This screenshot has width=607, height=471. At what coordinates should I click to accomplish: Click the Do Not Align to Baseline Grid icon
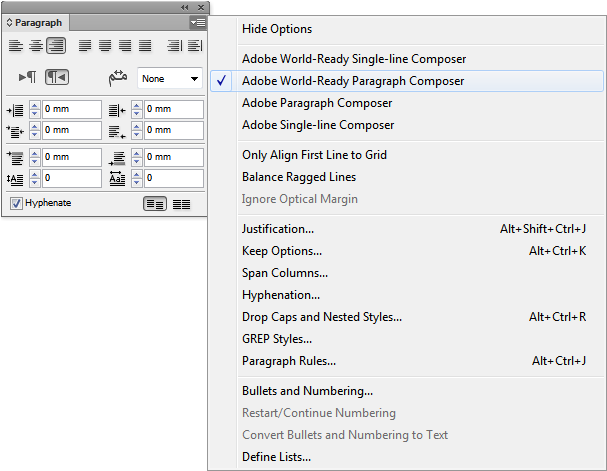coord(155,204)
